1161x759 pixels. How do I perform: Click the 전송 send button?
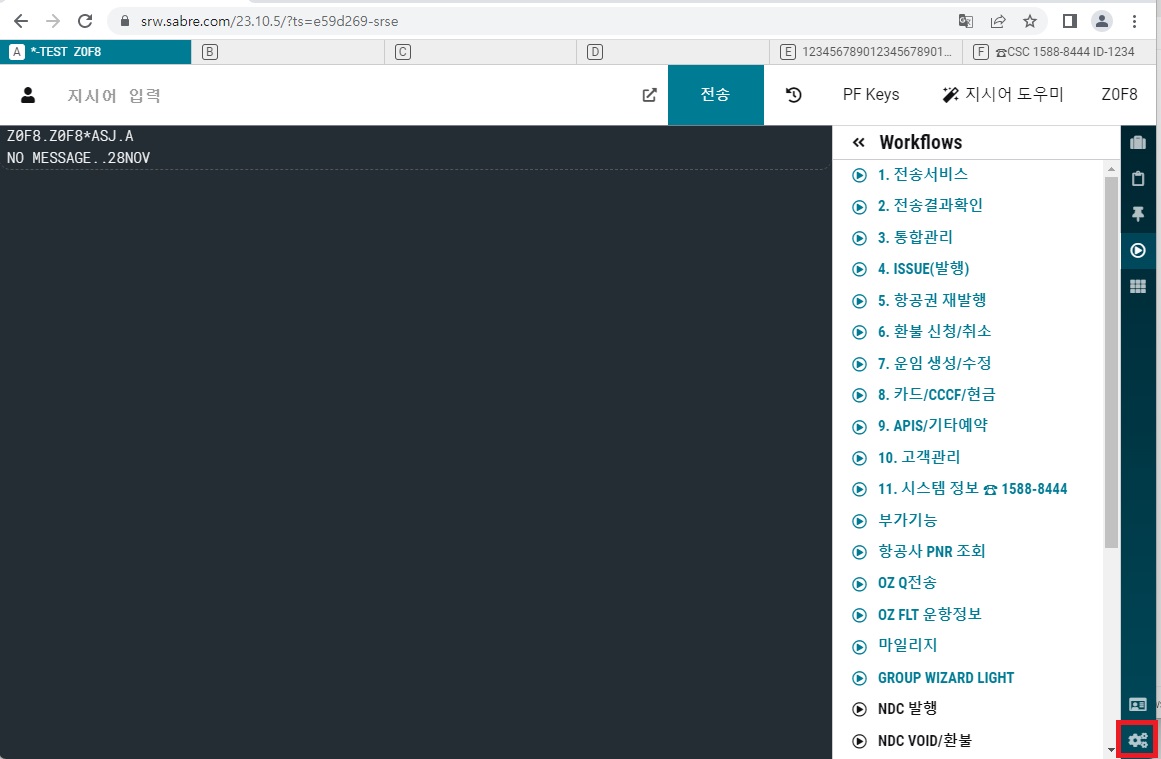pyautogui.click(x=715, y=95)
